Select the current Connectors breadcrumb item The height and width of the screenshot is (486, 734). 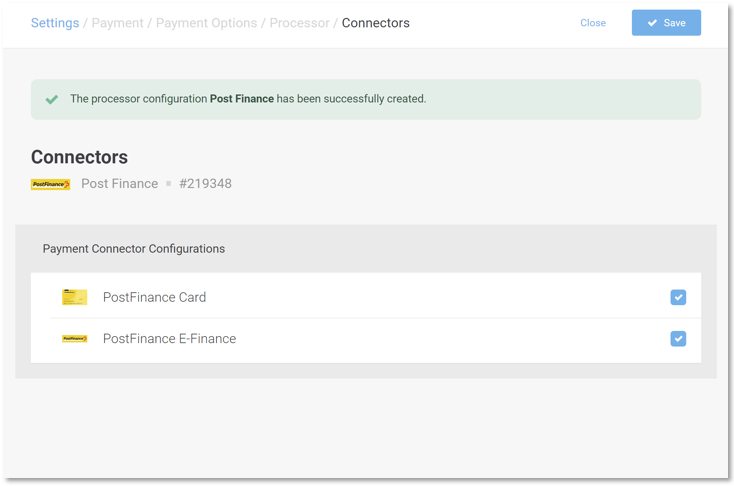(x=375, y=23)
